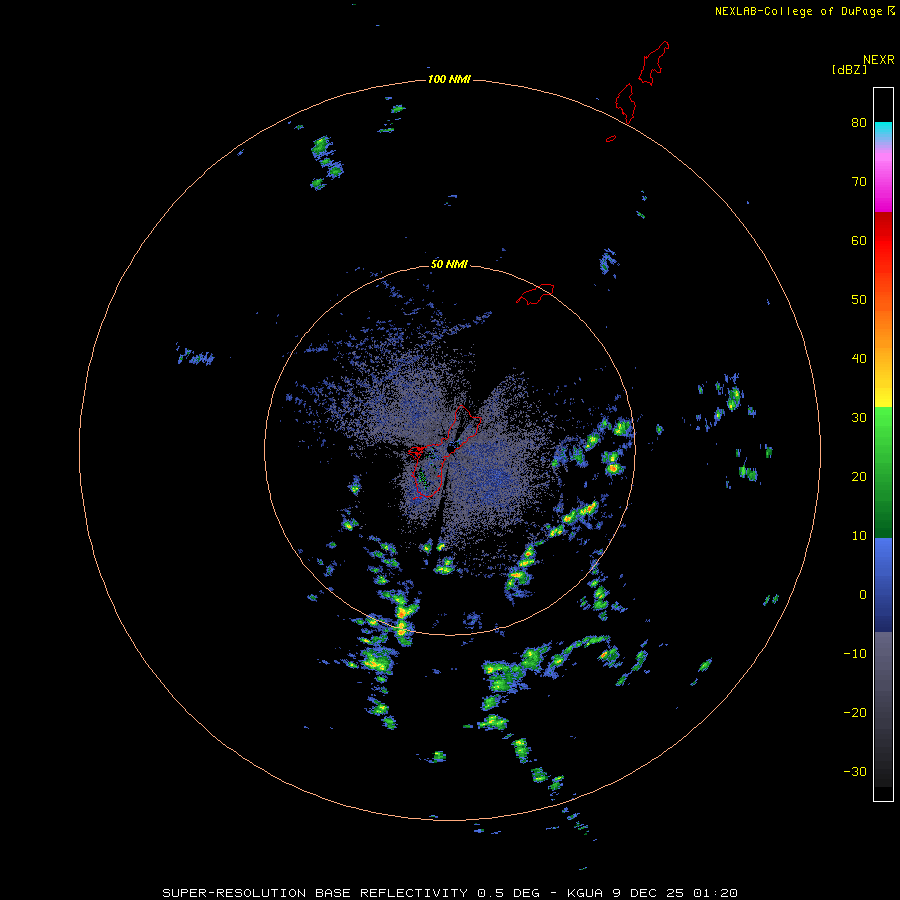The image size is (900, 900).
Task: Click the small red island outline on 50 NMI ring
Action: (x=535, y=293)
